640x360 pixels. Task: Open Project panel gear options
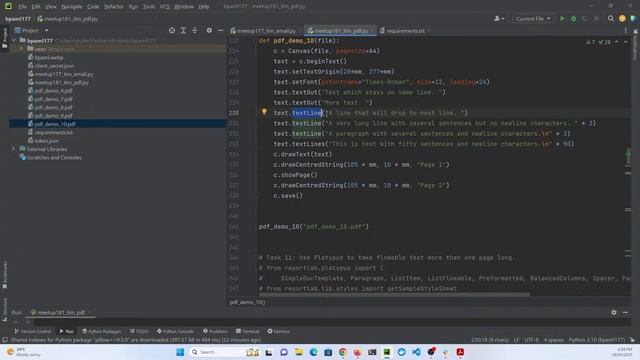click(209, 31)
